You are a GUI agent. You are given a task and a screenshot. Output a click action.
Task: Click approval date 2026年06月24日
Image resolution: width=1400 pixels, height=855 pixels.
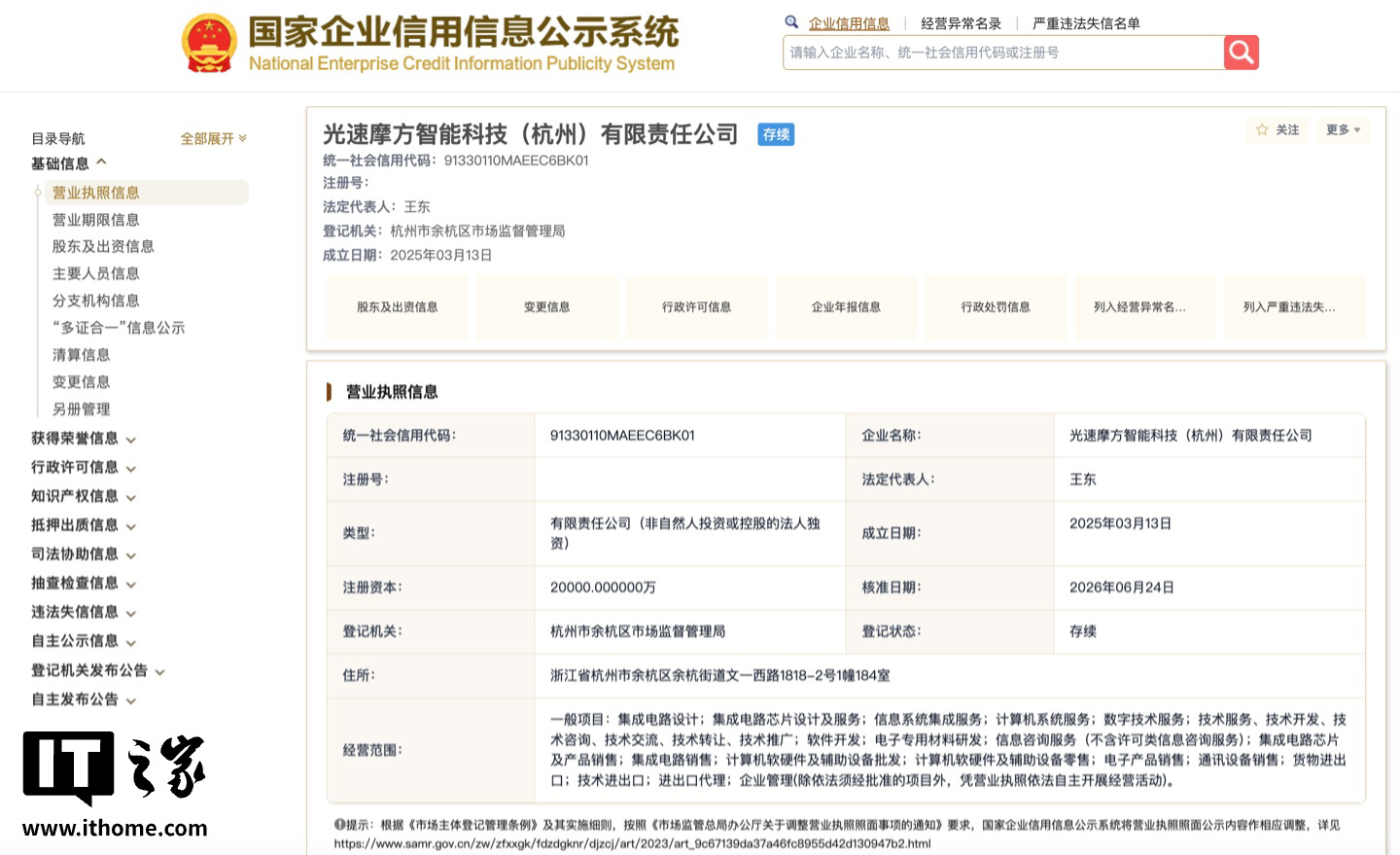pos(1121,588)
